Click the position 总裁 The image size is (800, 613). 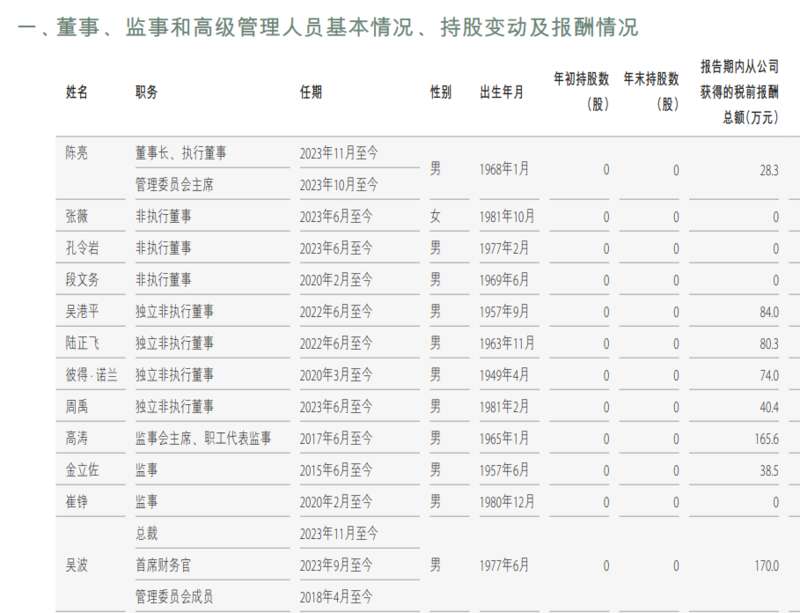point(146,533)
